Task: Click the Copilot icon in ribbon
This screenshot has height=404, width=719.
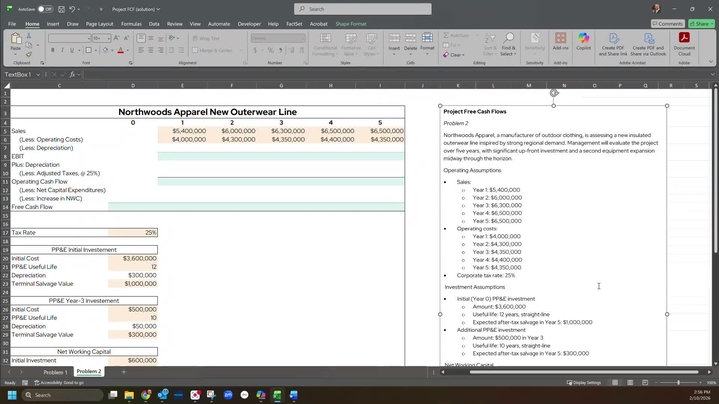Action: 584,43
